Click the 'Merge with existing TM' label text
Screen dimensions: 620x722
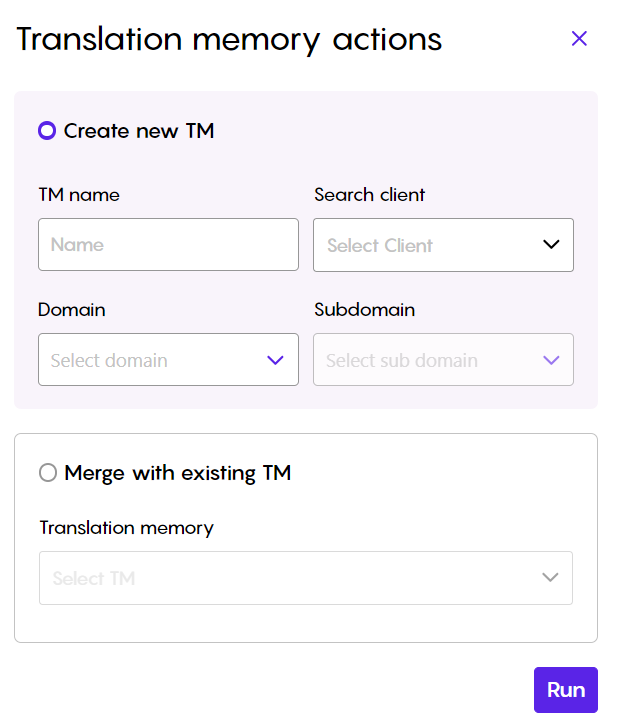(x=178, y=473)
